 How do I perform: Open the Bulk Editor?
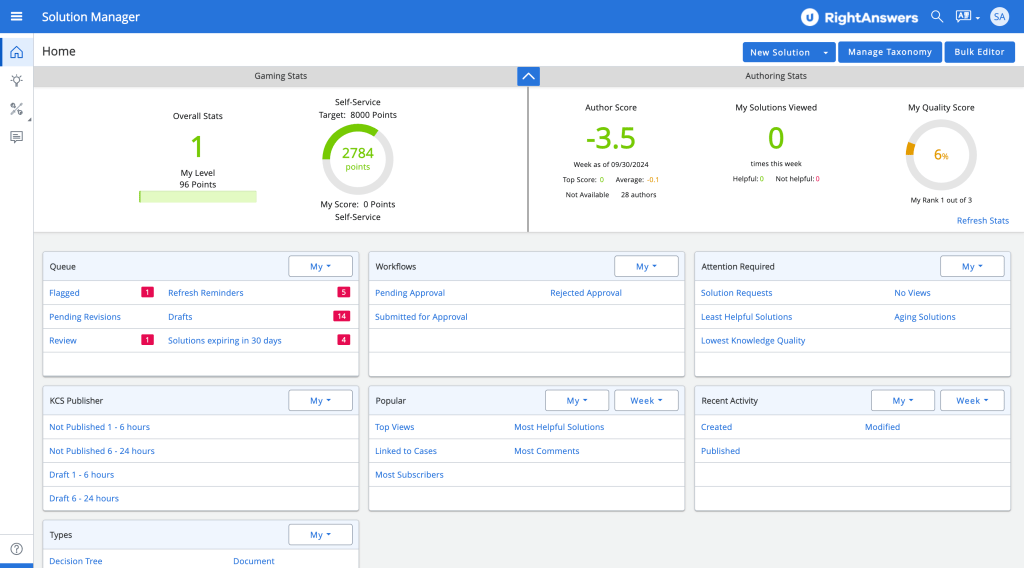pyautogui.click(x=979, y=52)
